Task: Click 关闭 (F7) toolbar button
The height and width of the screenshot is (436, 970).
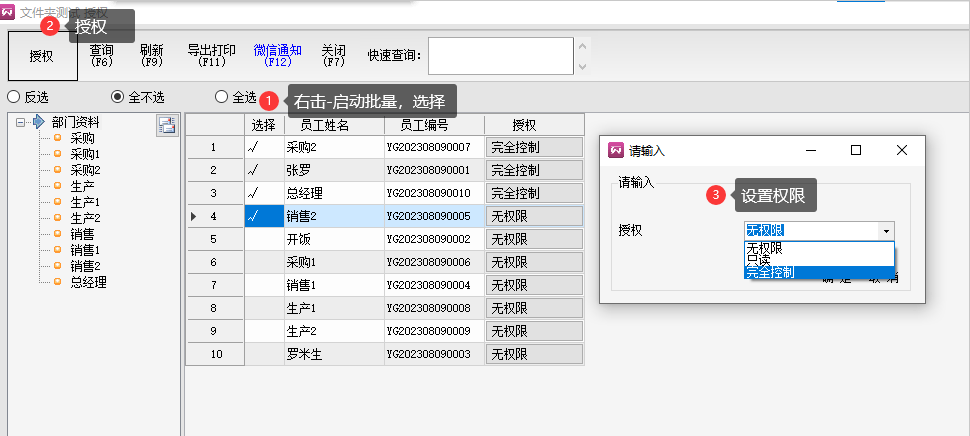Action: pos(333,55)
